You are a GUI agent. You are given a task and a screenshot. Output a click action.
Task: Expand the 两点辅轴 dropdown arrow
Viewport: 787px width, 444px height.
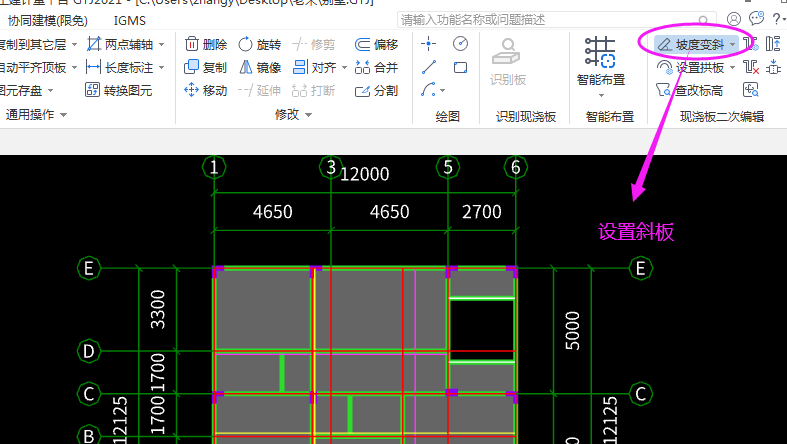pos(162,45)
